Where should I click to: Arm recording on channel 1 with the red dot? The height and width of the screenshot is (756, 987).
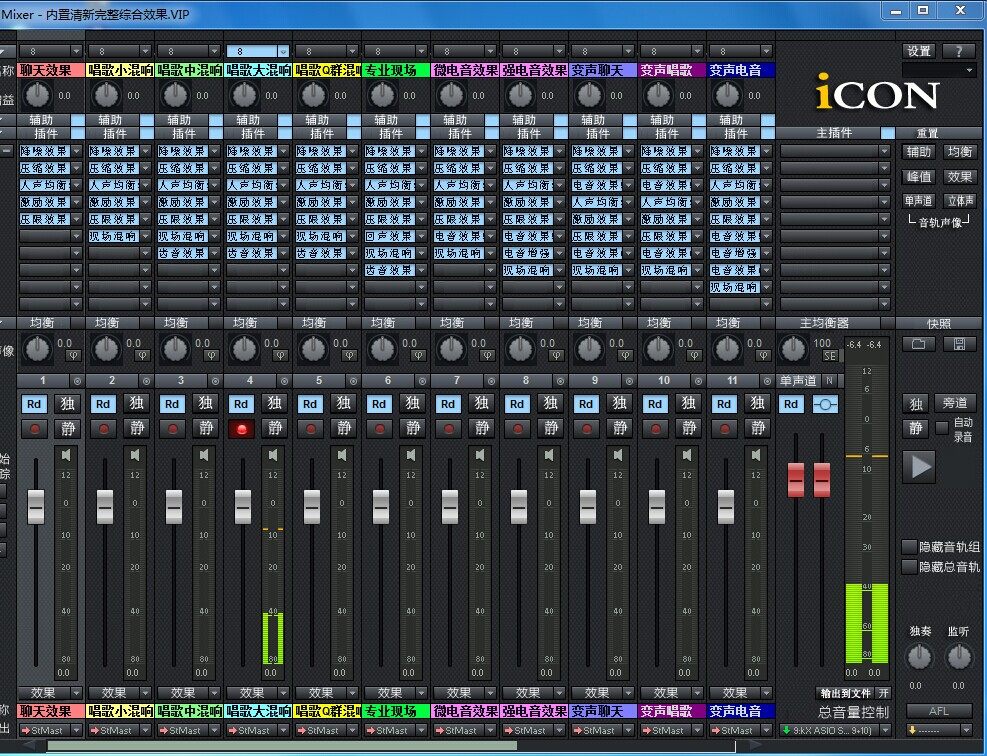pyautogui.click(x=35, y=429)
